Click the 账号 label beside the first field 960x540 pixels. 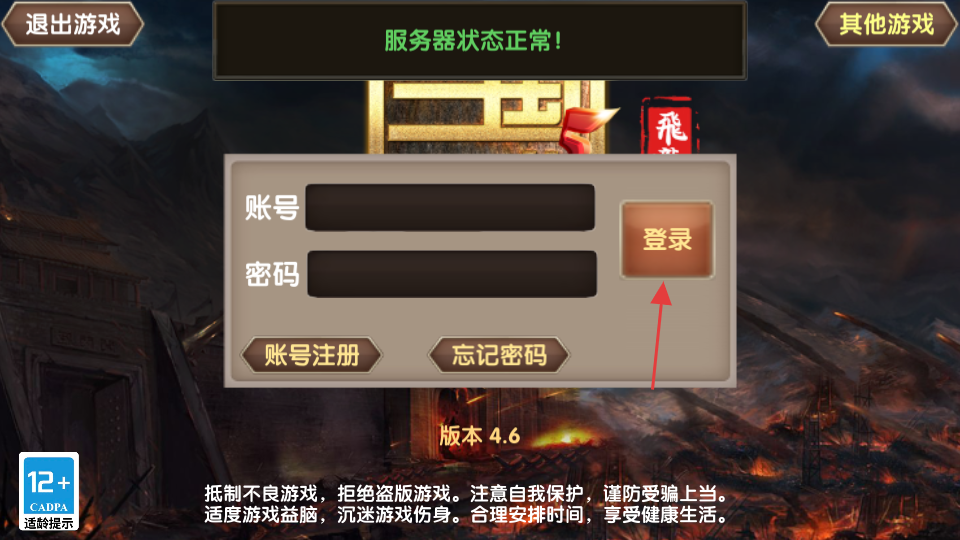point(272,208)
